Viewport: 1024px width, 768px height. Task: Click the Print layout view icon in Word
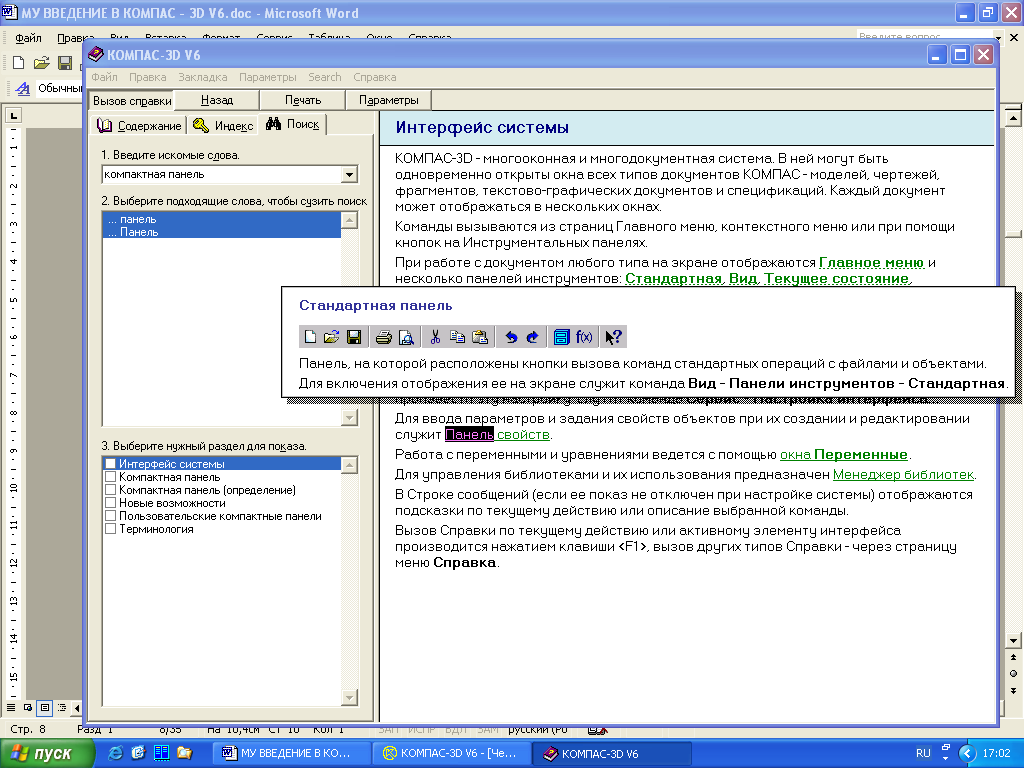coord(44,707)
